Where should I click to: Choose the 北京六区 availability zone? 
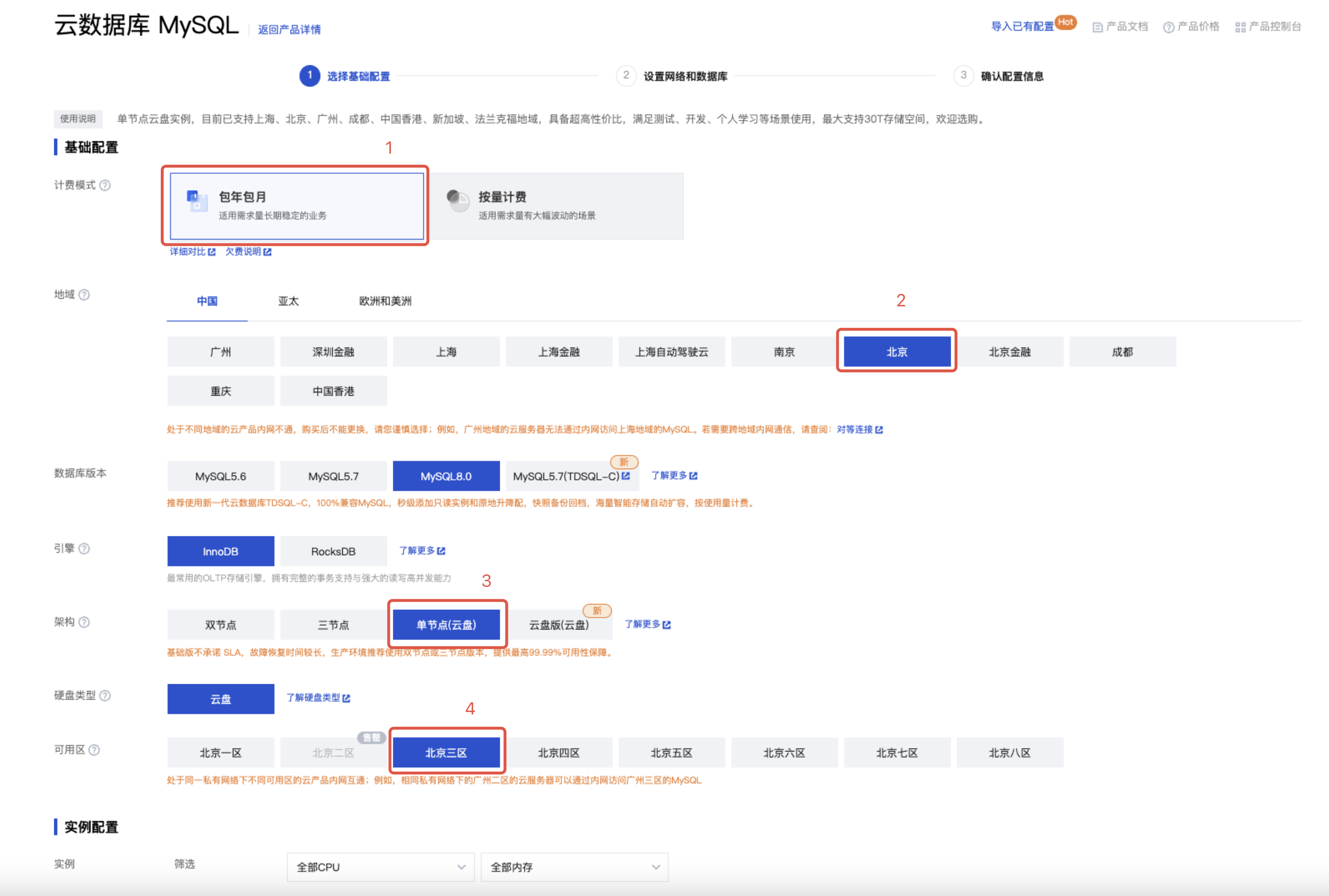point(784,752)
